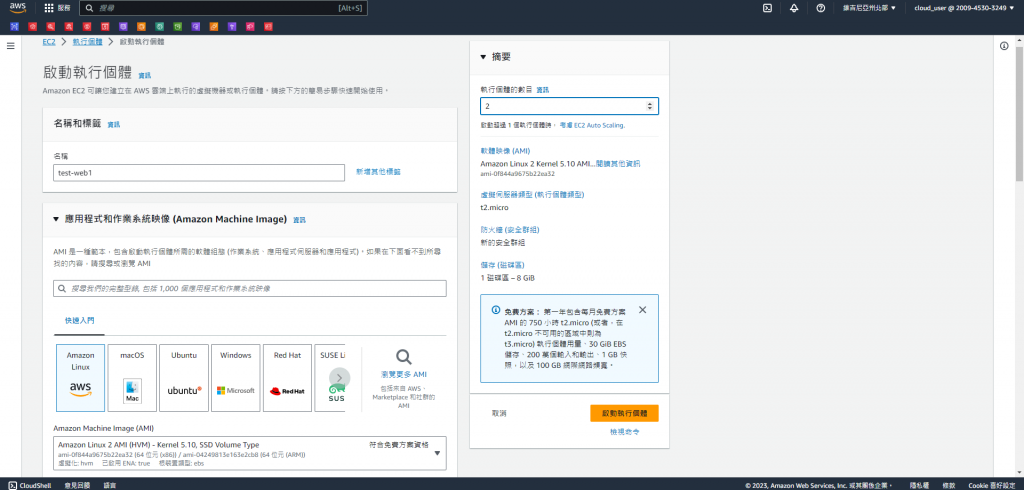Screen dimensions: 1024x490
Task: Select the Windows AMI tile
Action: click(236, 378)
